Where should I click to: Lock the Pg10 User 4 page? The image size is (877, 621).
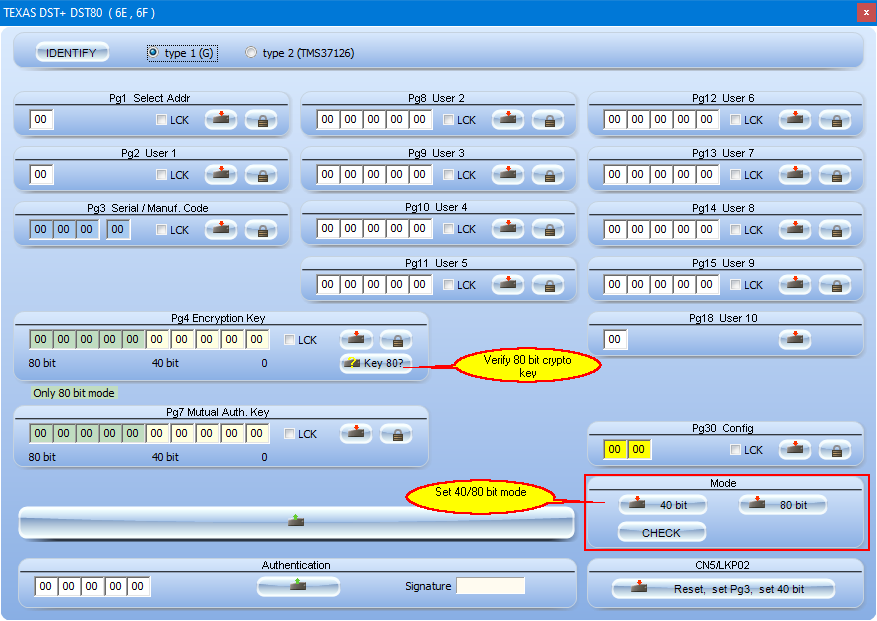[549, 229]
